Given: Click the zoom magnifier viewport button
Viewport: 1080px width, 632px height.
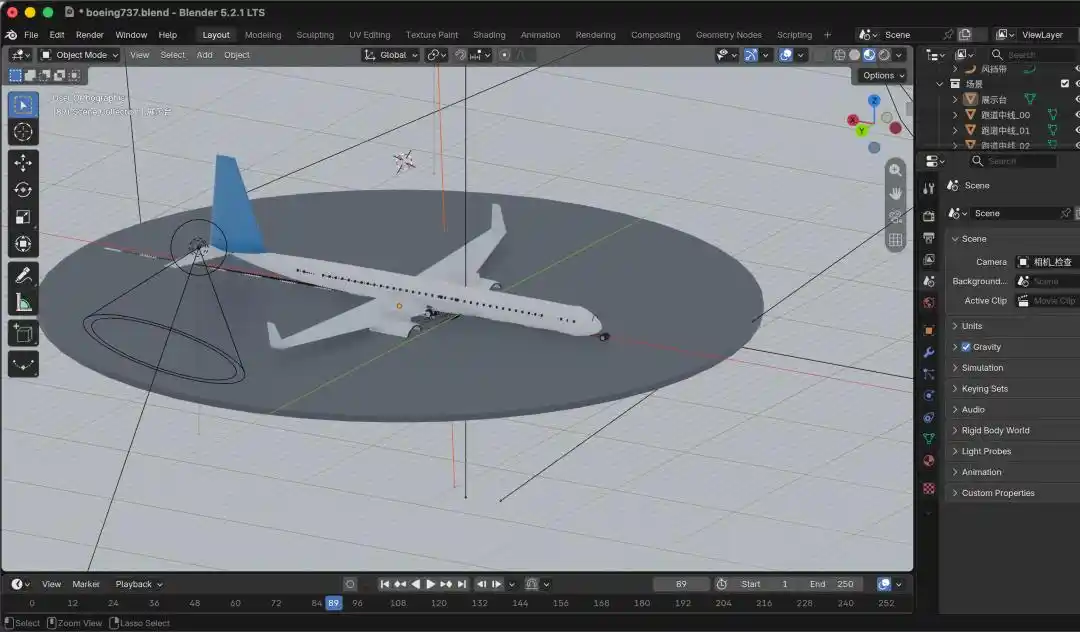Looking at the screenshot, I should (x=895, y=170).
